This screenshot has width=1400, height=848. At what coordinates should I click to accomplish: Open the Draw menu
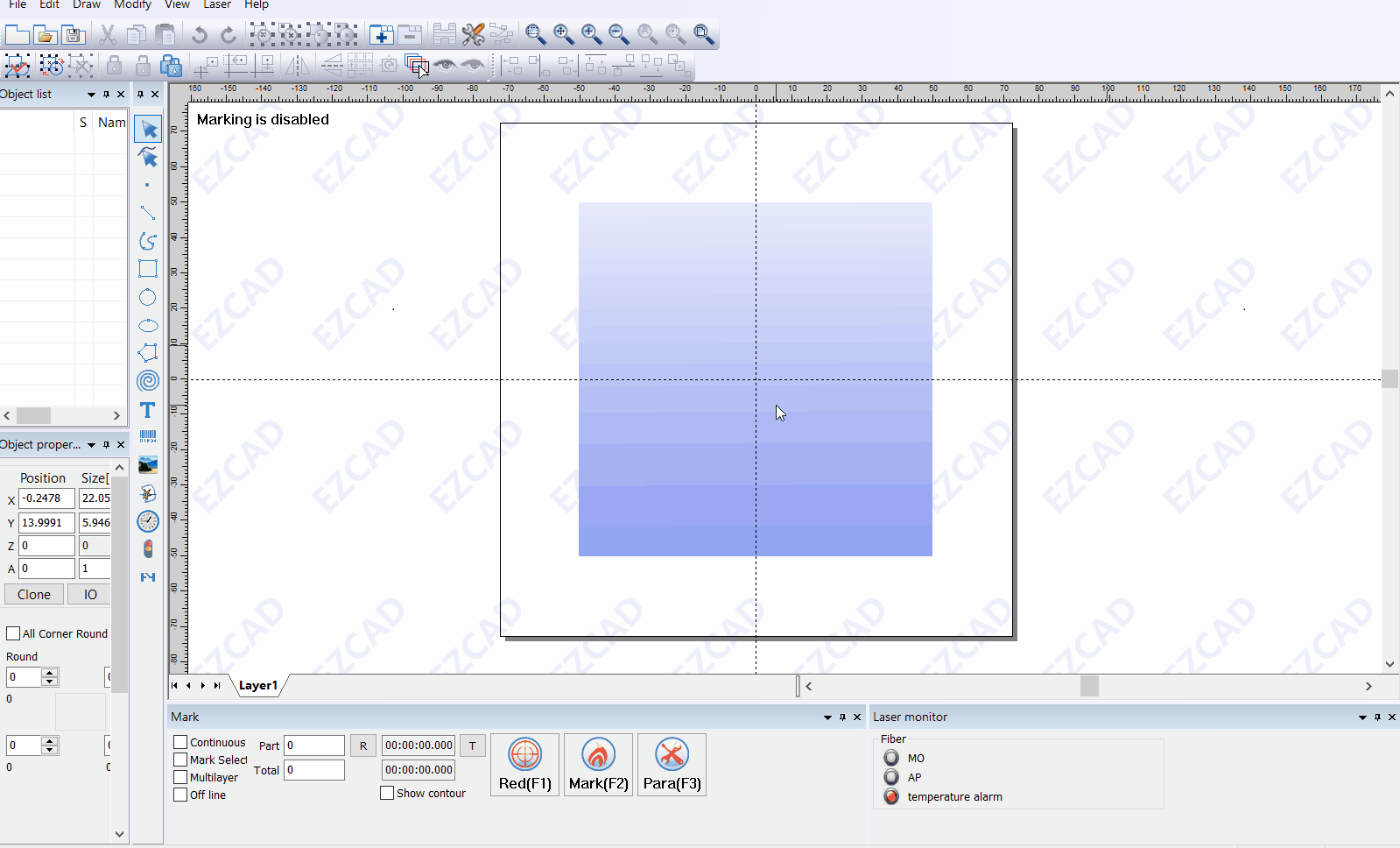(87, 4)
